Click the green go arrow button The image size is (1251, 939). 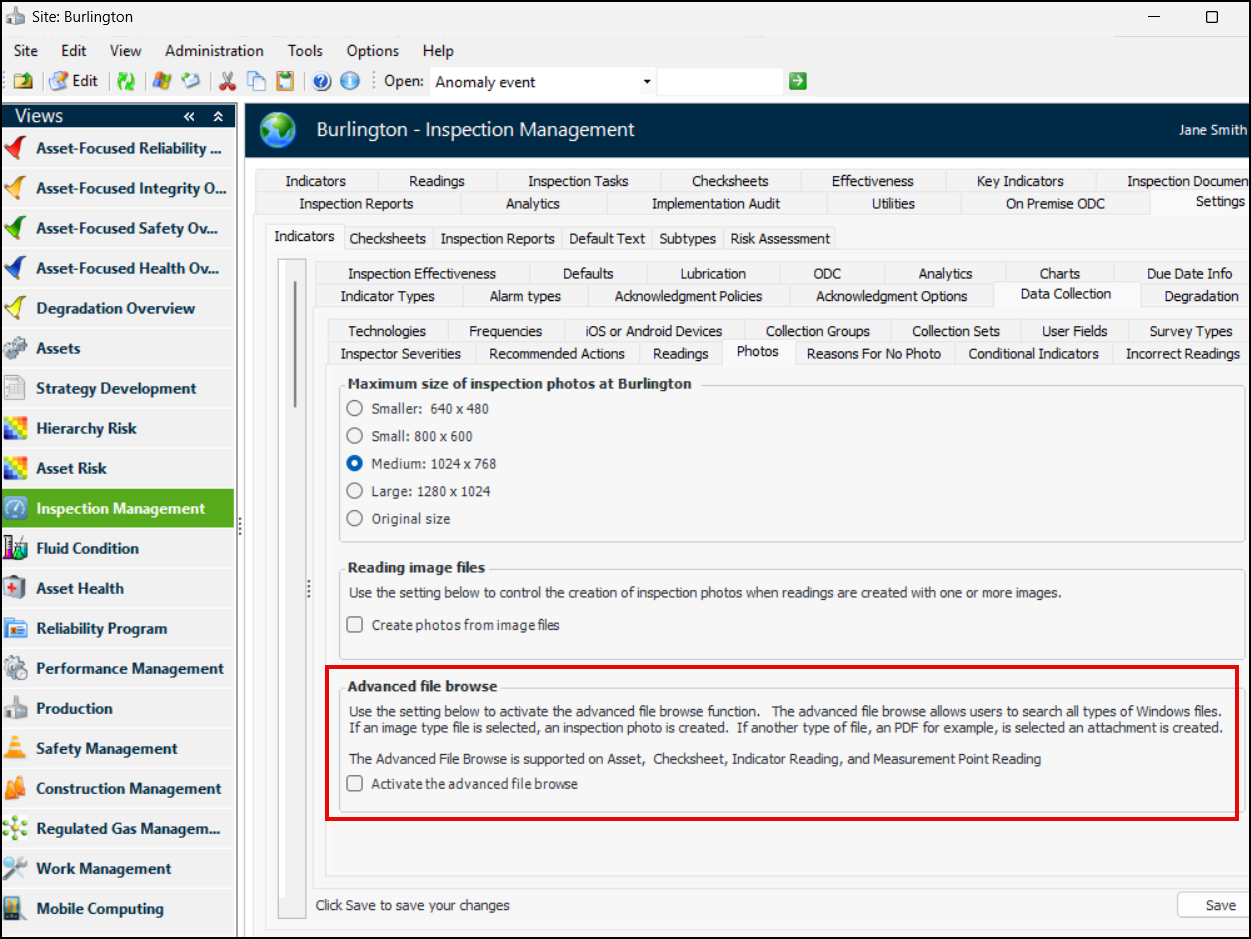pyautogui.click(x=797, y=81)
